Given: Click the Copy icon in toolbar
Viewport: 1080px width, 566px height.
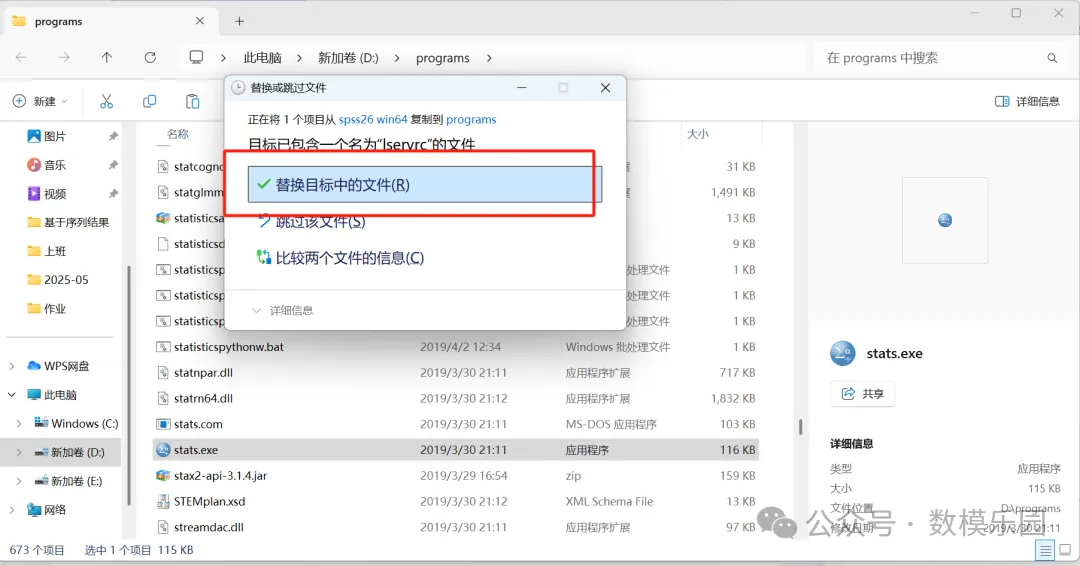Looking at the screenshot, I should 149,101.
